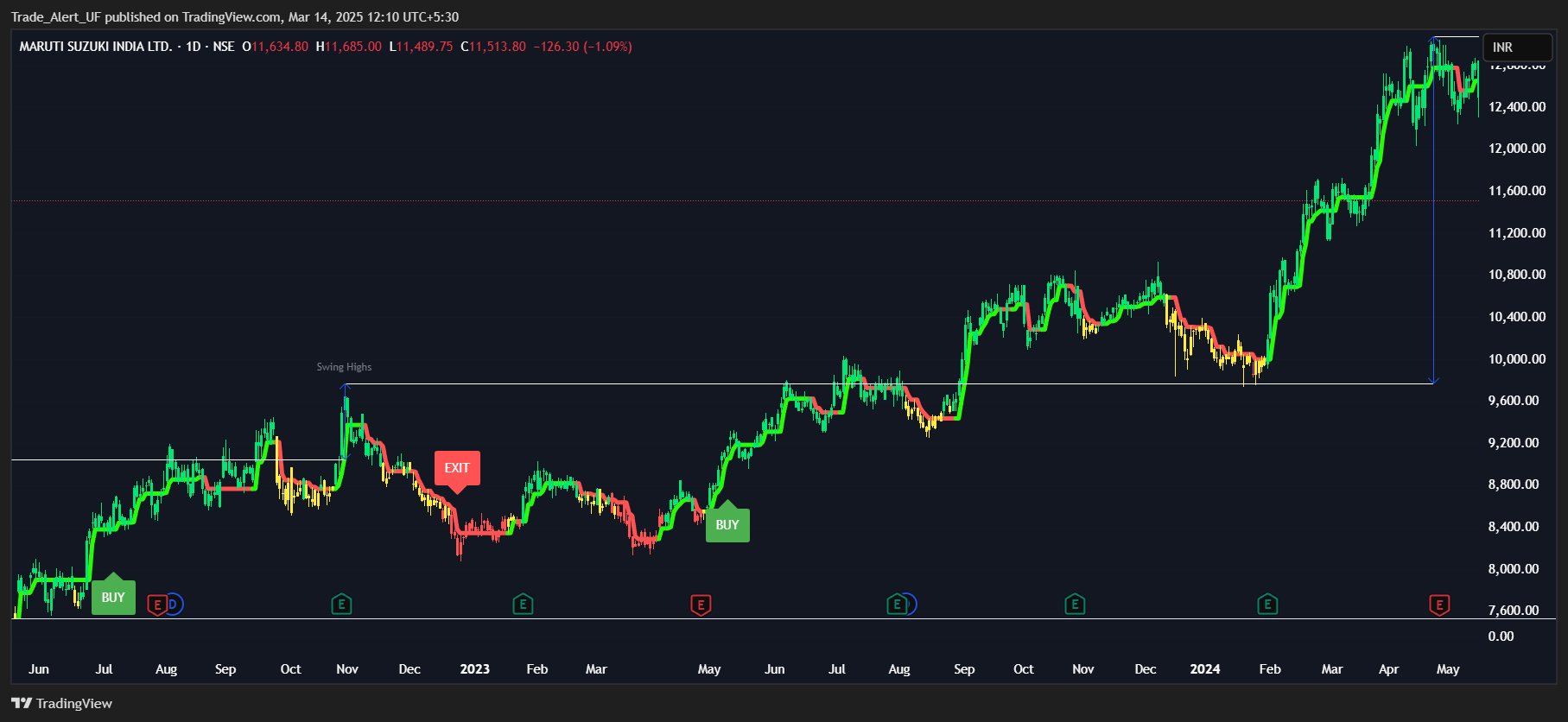
Task: Click the change value −126.30 (−1.09%)
Action: pyautogui.click(x=582, y=47)
